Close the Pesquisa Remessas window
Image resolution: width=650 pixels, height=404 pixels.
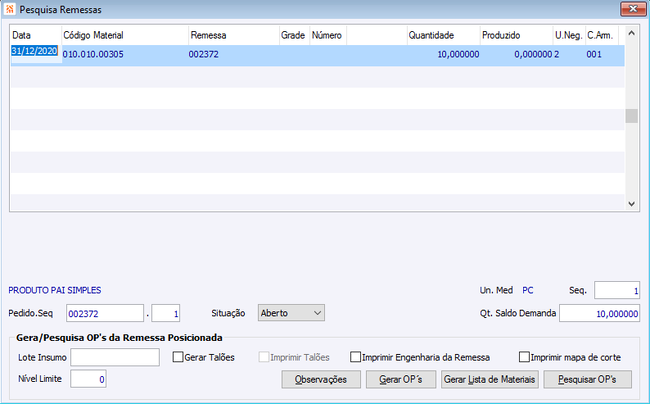(x=633, y=9)
